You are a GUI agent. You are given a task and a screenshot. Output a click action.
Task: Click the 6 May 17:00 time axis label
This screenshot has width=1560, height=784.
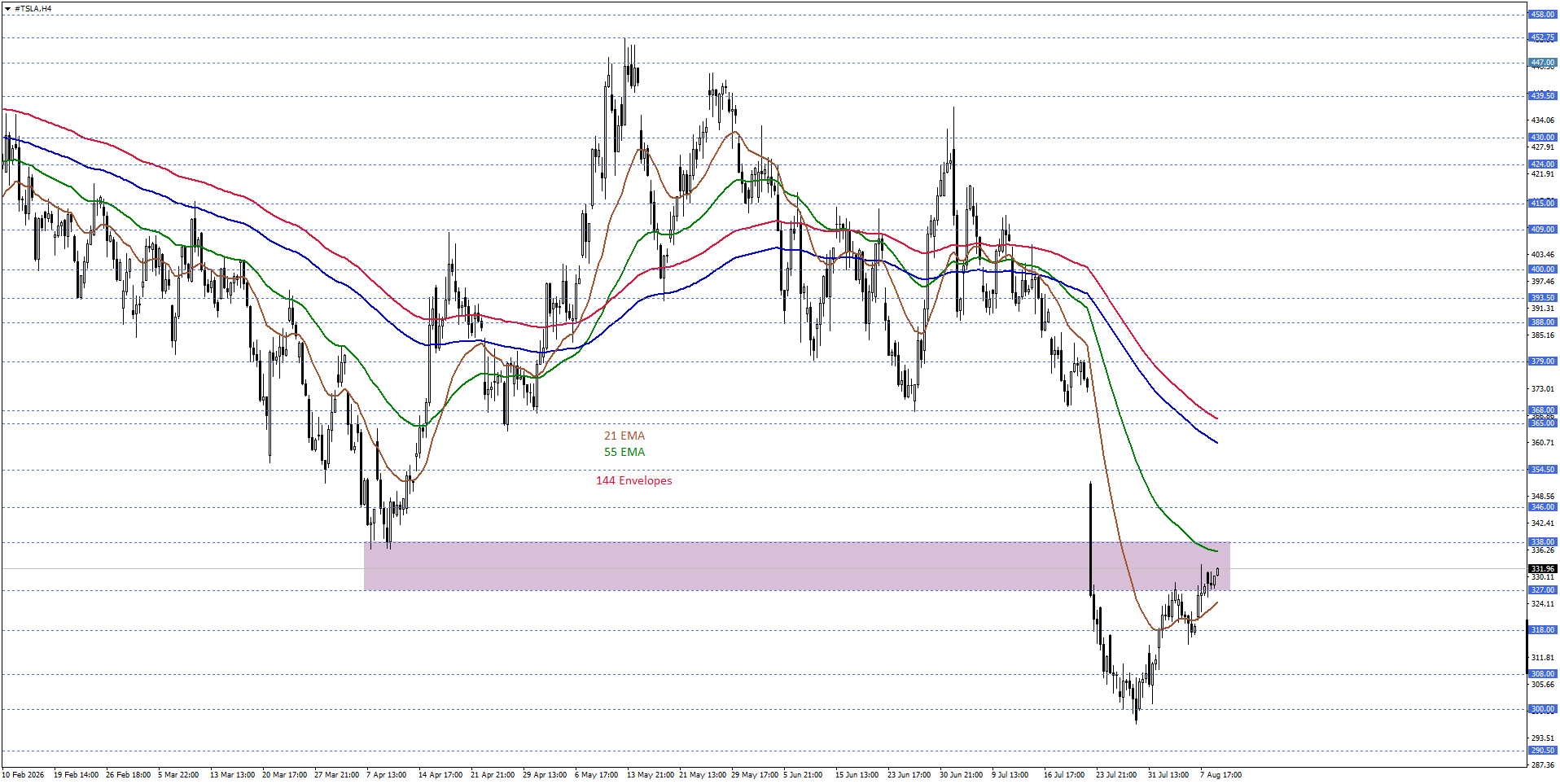tap(596, 775)
